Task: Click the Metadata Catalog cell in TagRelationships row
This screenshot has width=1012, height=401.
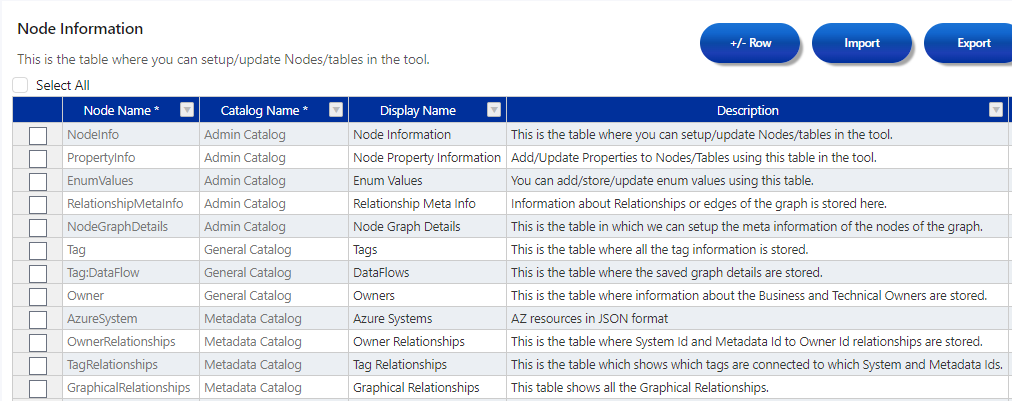Action: [x=274, y=365]
